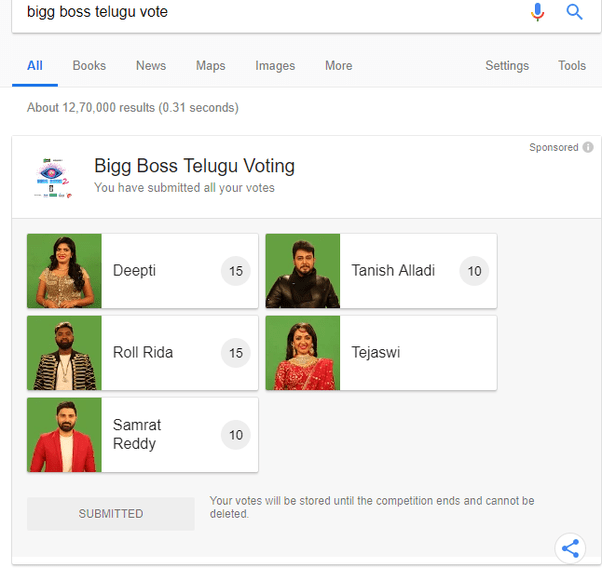Switch to the Images tab
Screen dimensions: 602x568
tap(275, 66)
